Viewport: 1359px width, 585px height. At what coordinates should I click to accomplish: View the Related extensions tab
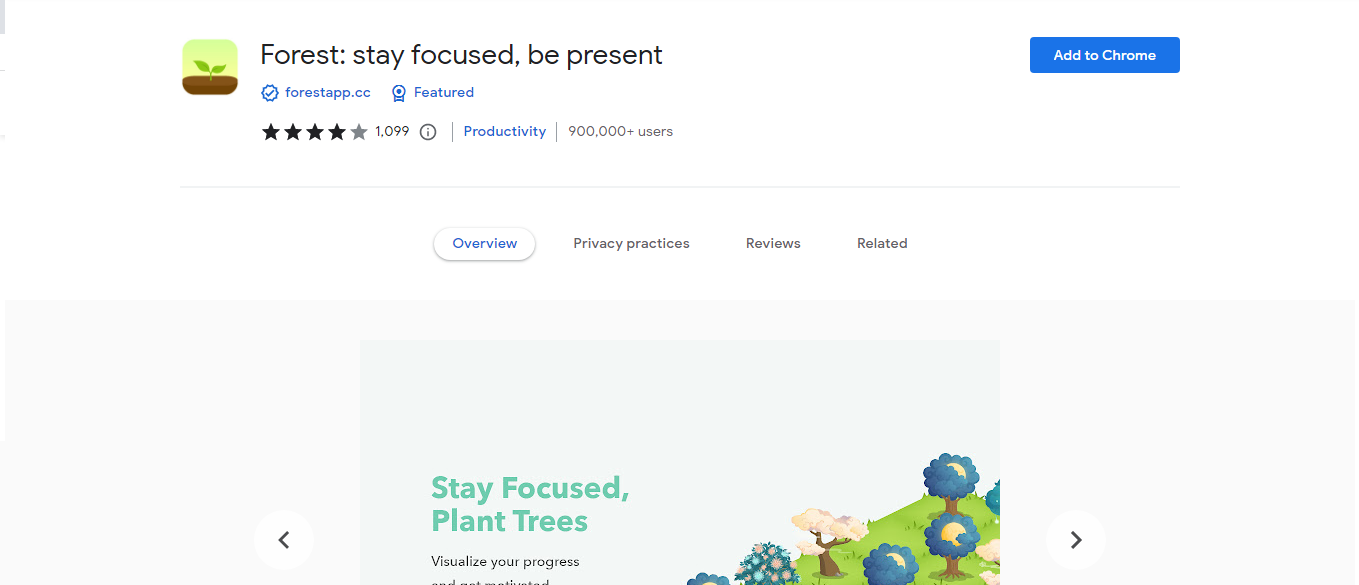(x=882, y=243)
